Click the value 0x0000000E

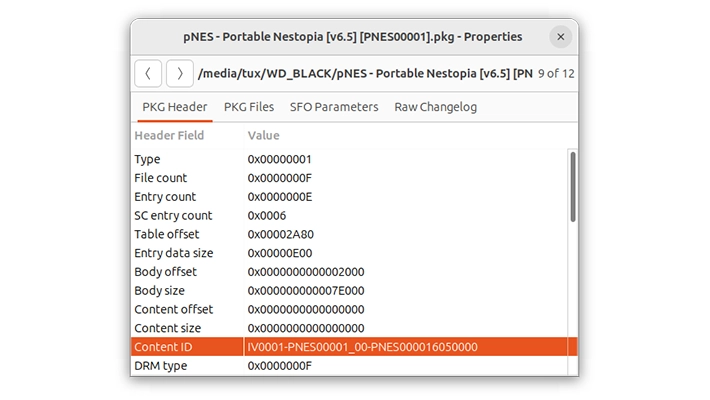point(279,197)
